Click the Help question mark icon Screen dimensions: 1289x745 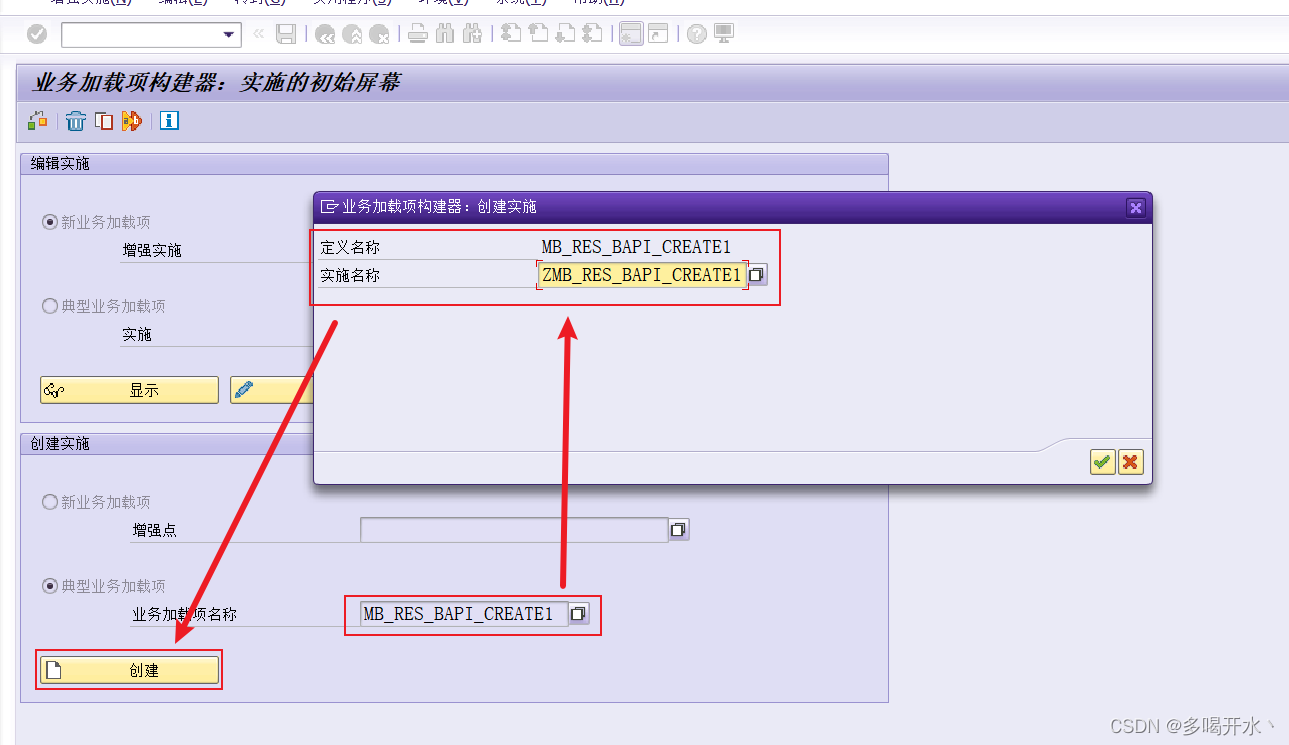click(x=699, y=33)
